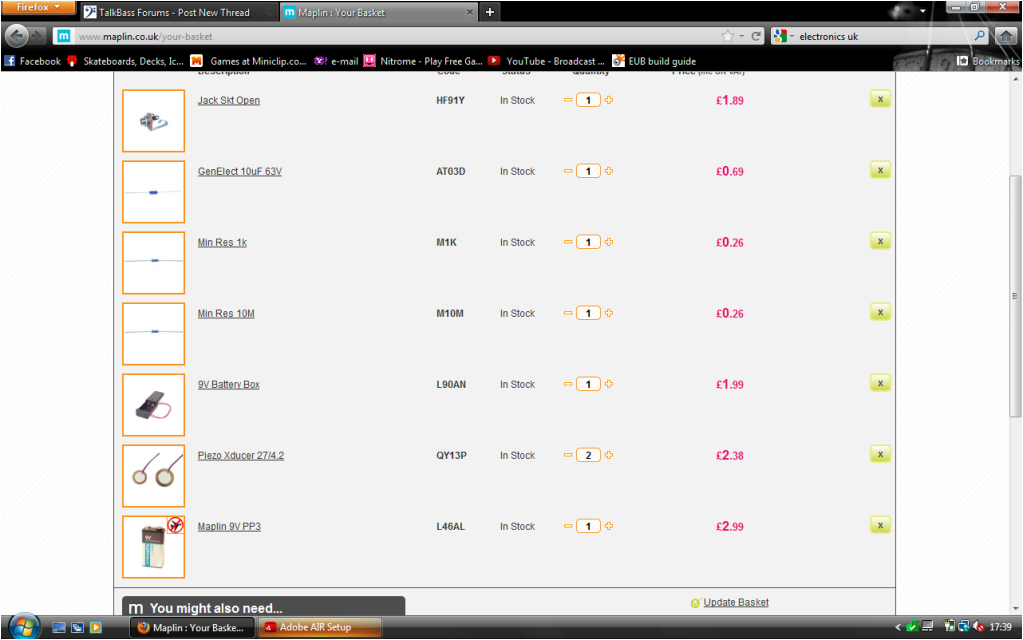Switch to Adobe AIR Setup taskbar item
The height and width of the screenshot is (640, 1023).
(320, 628)
